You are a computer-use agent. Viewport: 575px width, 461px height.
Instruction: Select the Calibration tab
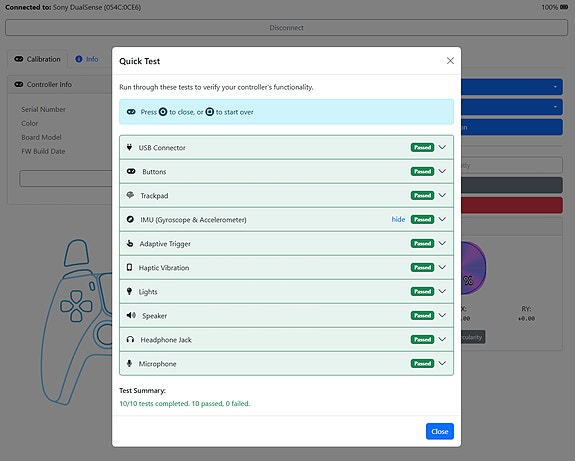(x=37, y=59)
